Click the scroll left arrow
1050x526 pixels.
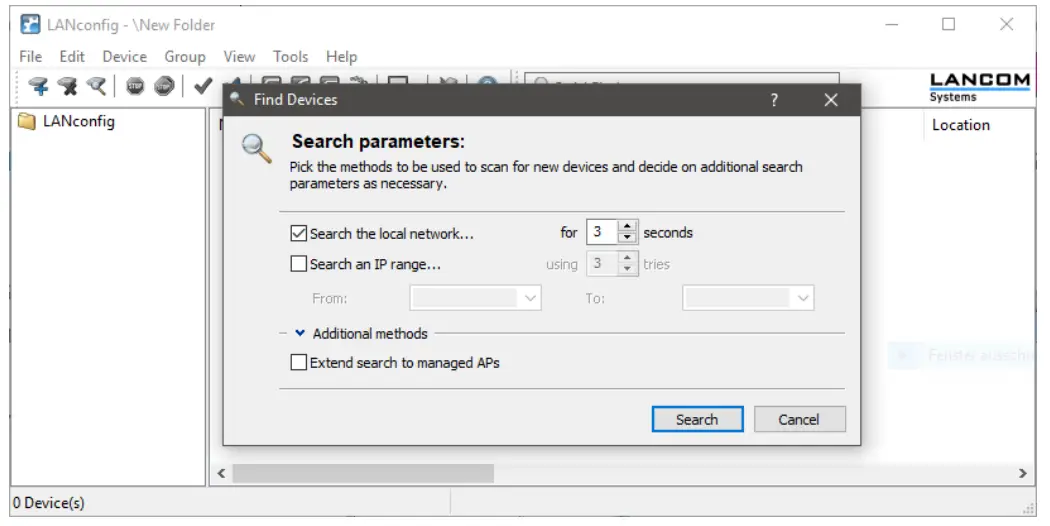point(222,473)
